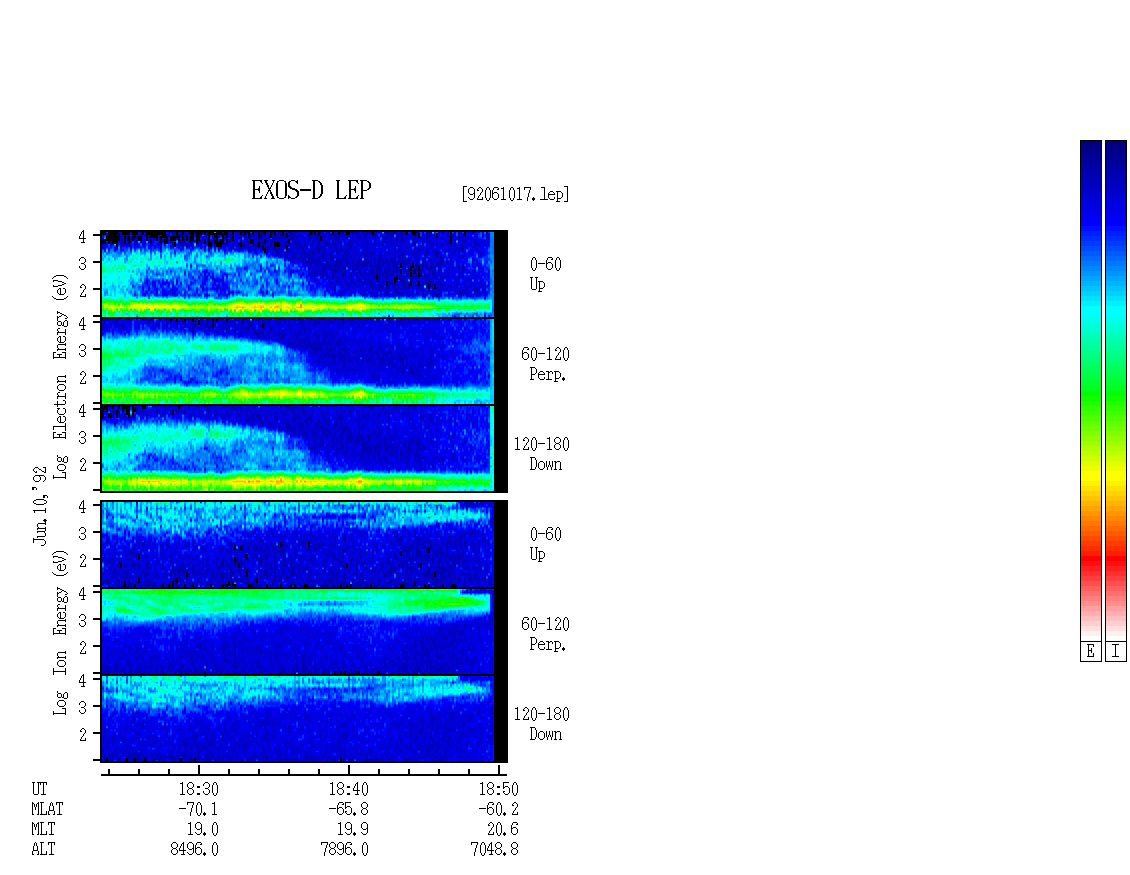The width and height of the screenshot is (1130, 875).
Task: Click the MLT value 20.6
Action: click(x=503, y=830)
